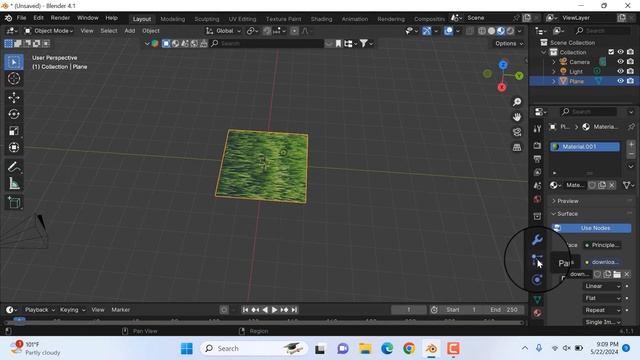This screenshot has width=640, height=360.
Task: Expand the Light item in outliner
Action: 554,71
